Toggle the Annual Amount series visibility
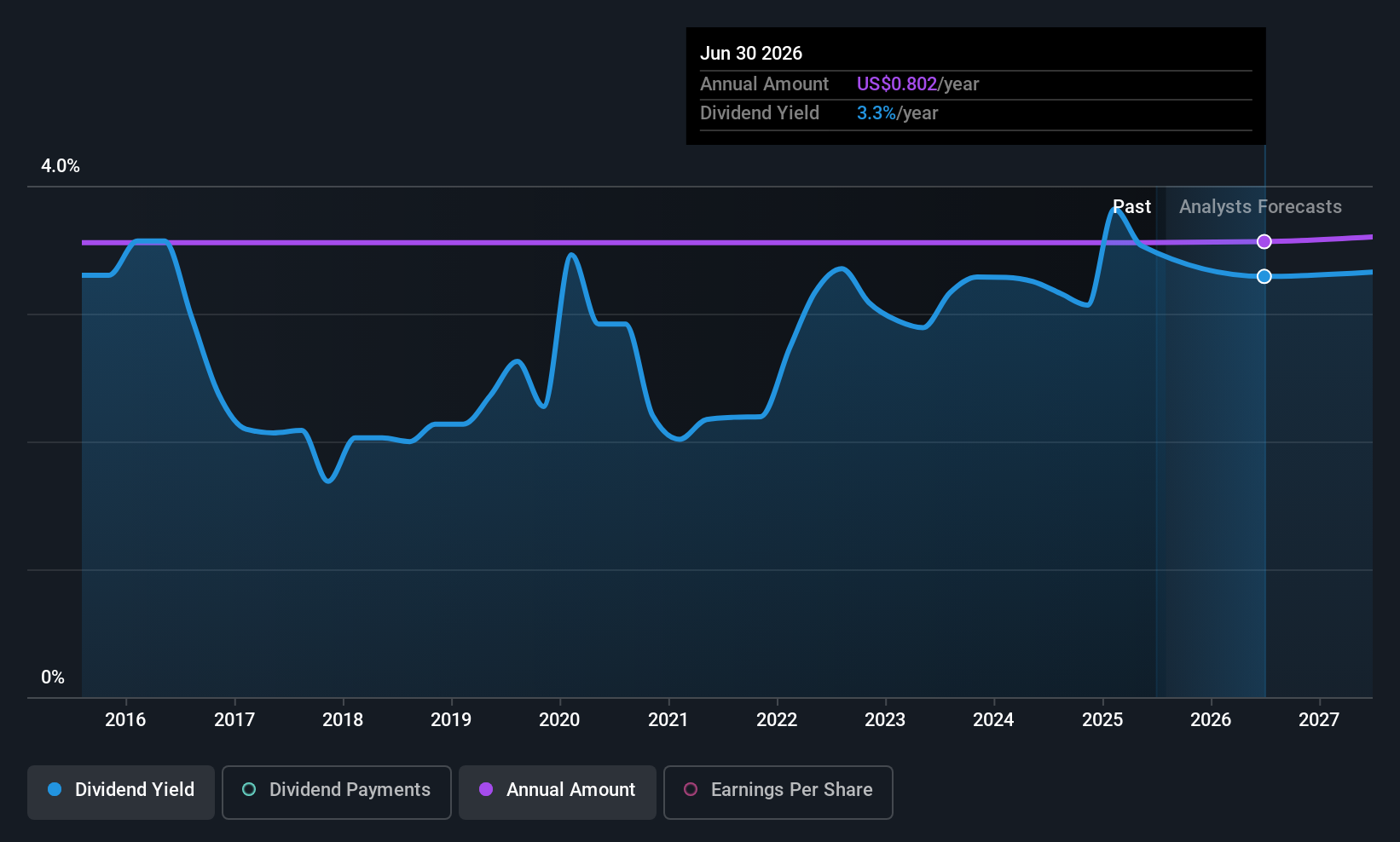Viewport: 1400px width, 842px height. coord(557,792)
